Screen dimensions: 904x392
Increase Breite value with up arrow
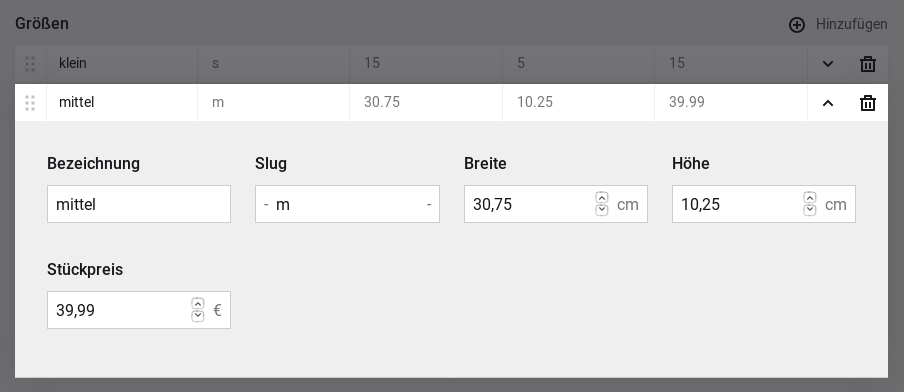click(x=601, y=198)
